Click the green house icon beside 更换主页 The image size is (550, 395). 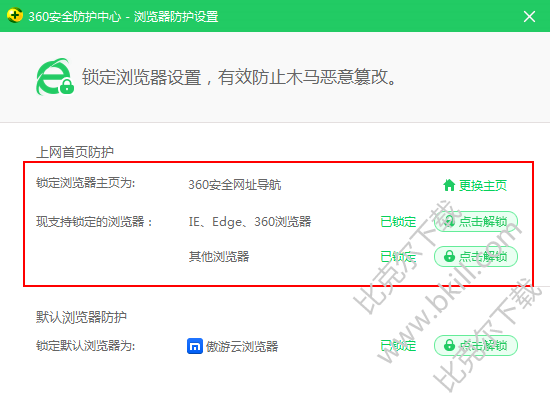449,185
